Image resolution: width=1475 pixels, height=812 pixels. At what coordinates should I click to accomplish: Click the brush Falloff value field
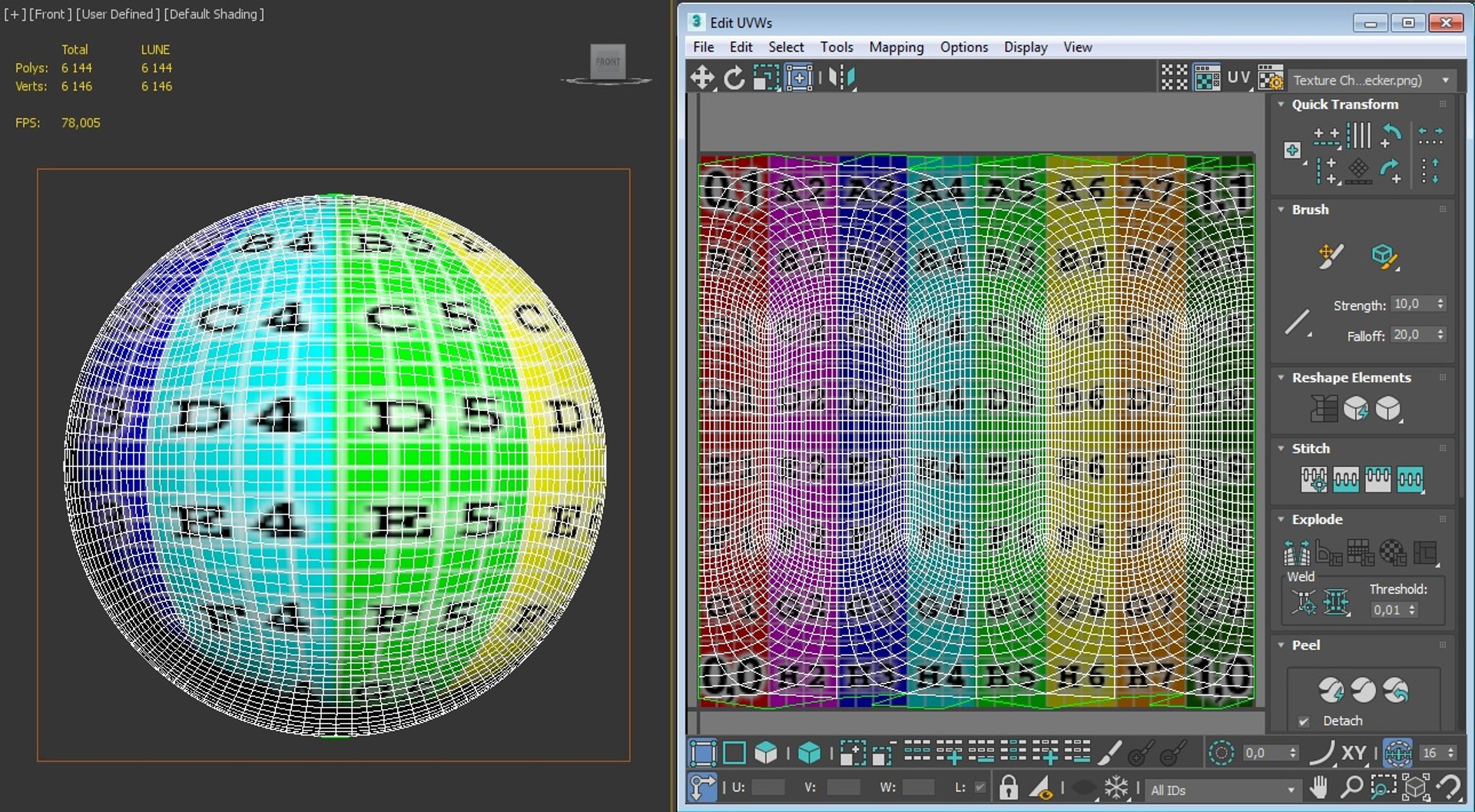pos(1412,335)
